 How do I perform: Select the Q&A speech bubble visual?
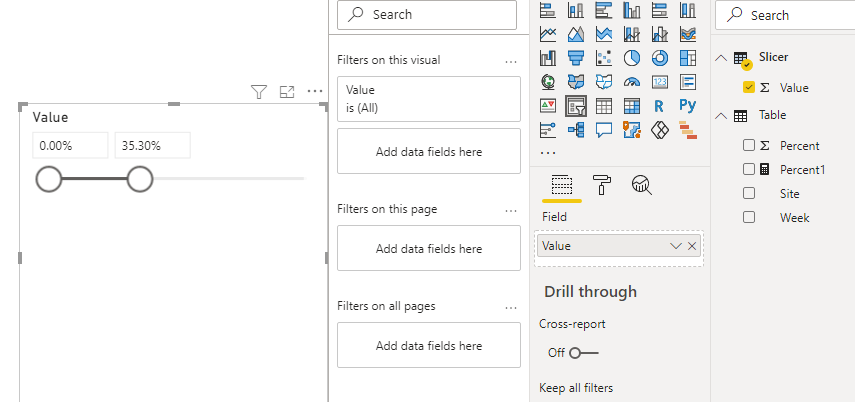[604, 129]
